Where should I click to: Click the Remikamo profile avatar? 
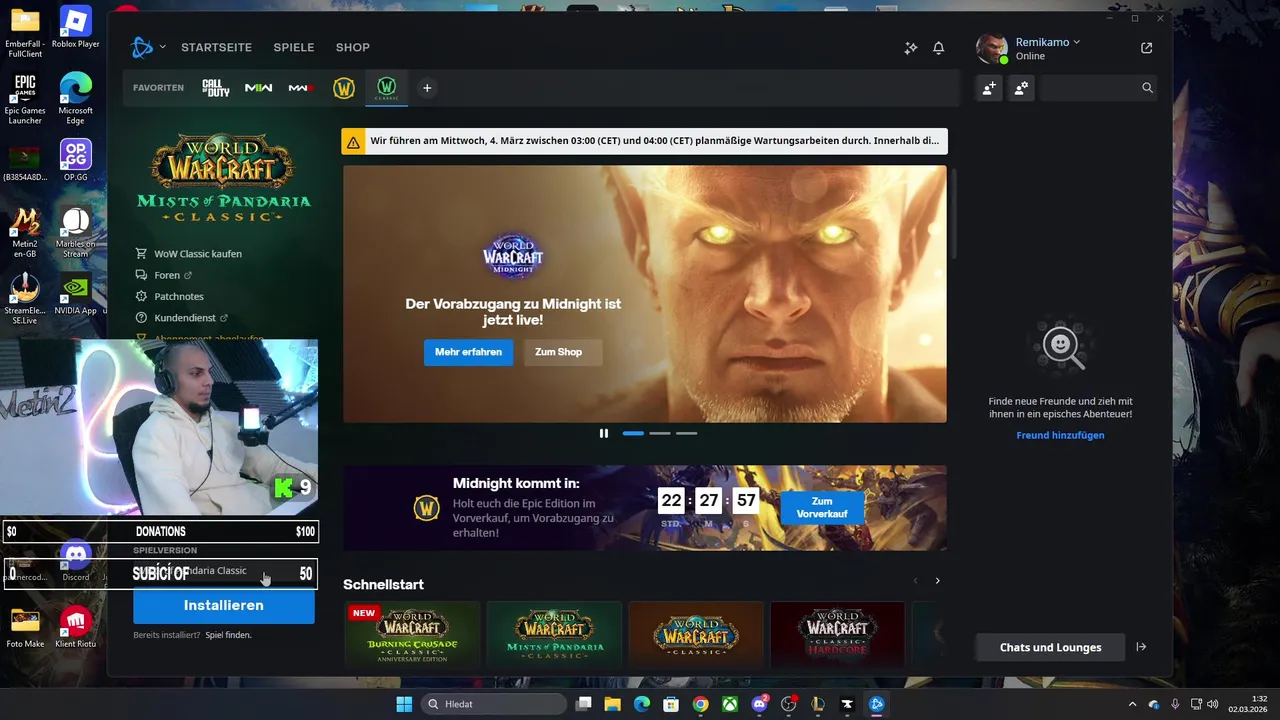[991, 48]
